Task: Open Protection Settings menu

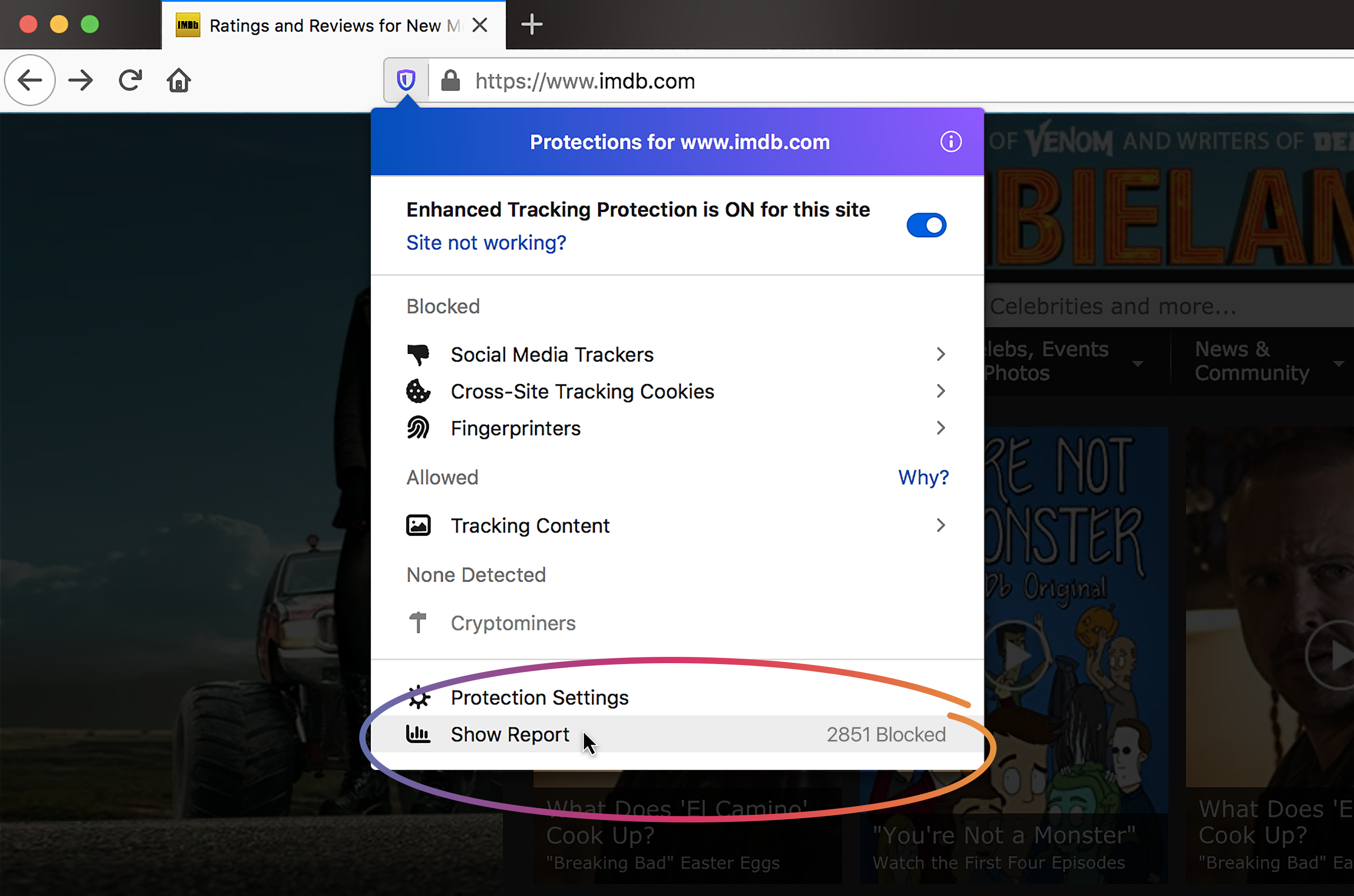Action: (538, 697)
